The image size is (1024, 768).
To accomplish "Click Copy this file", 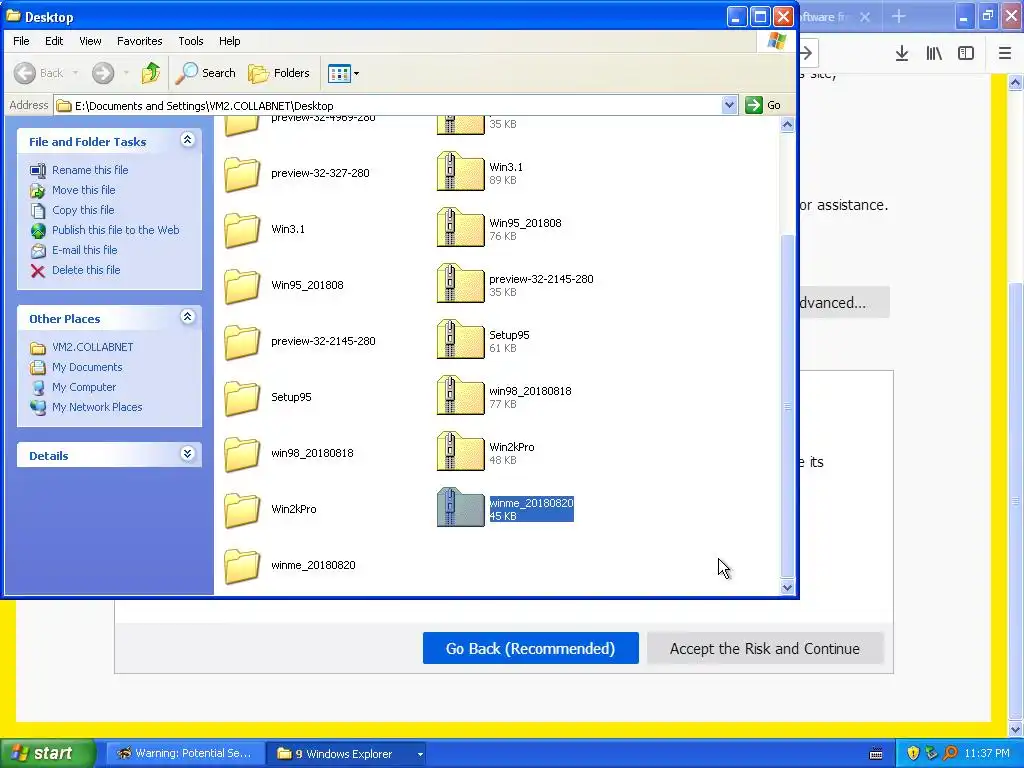I will coord(83,210).
